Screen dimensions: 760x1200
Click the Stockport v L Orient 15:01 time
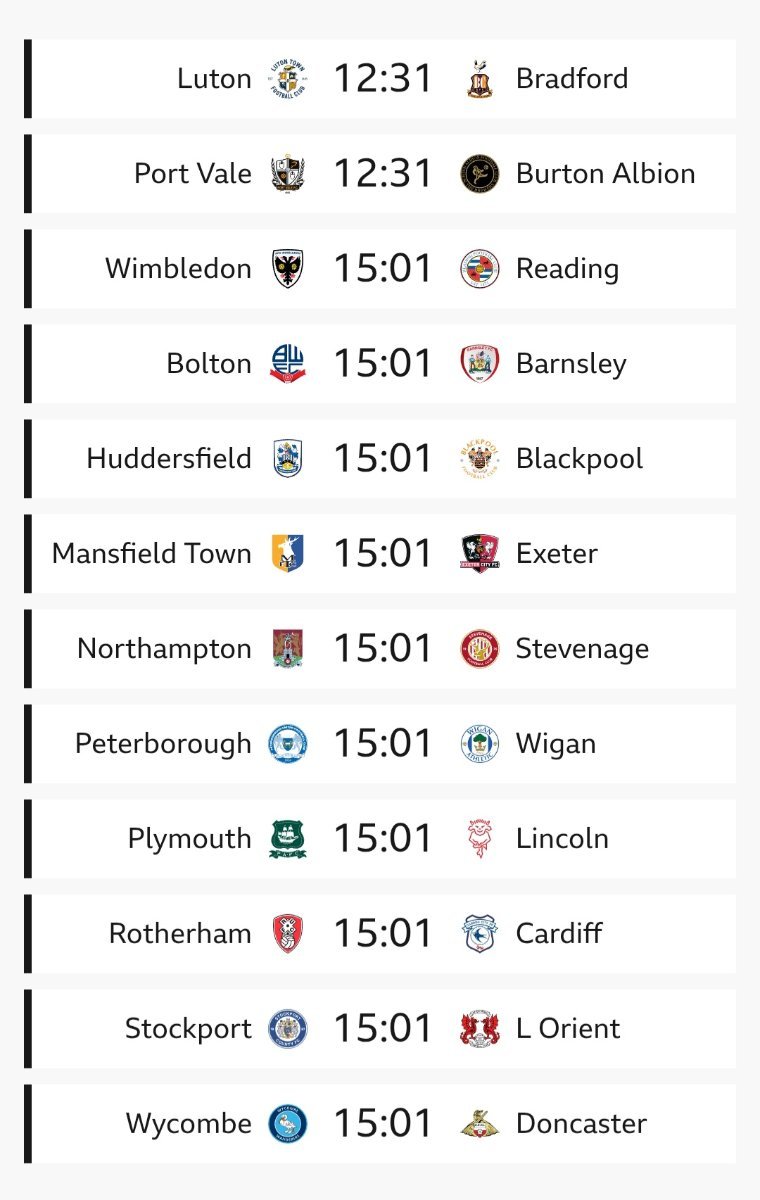[383, 1029]
